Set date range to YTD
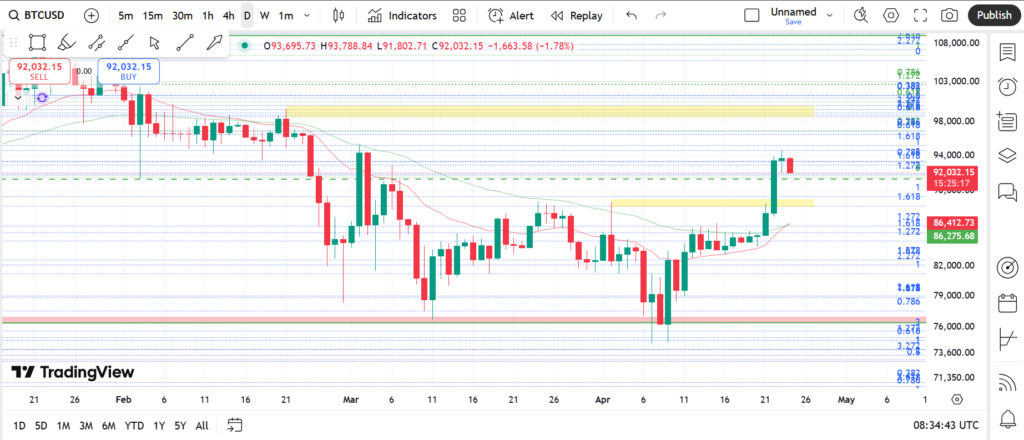This screenshot has width=1024, height=440. (135, 426)
